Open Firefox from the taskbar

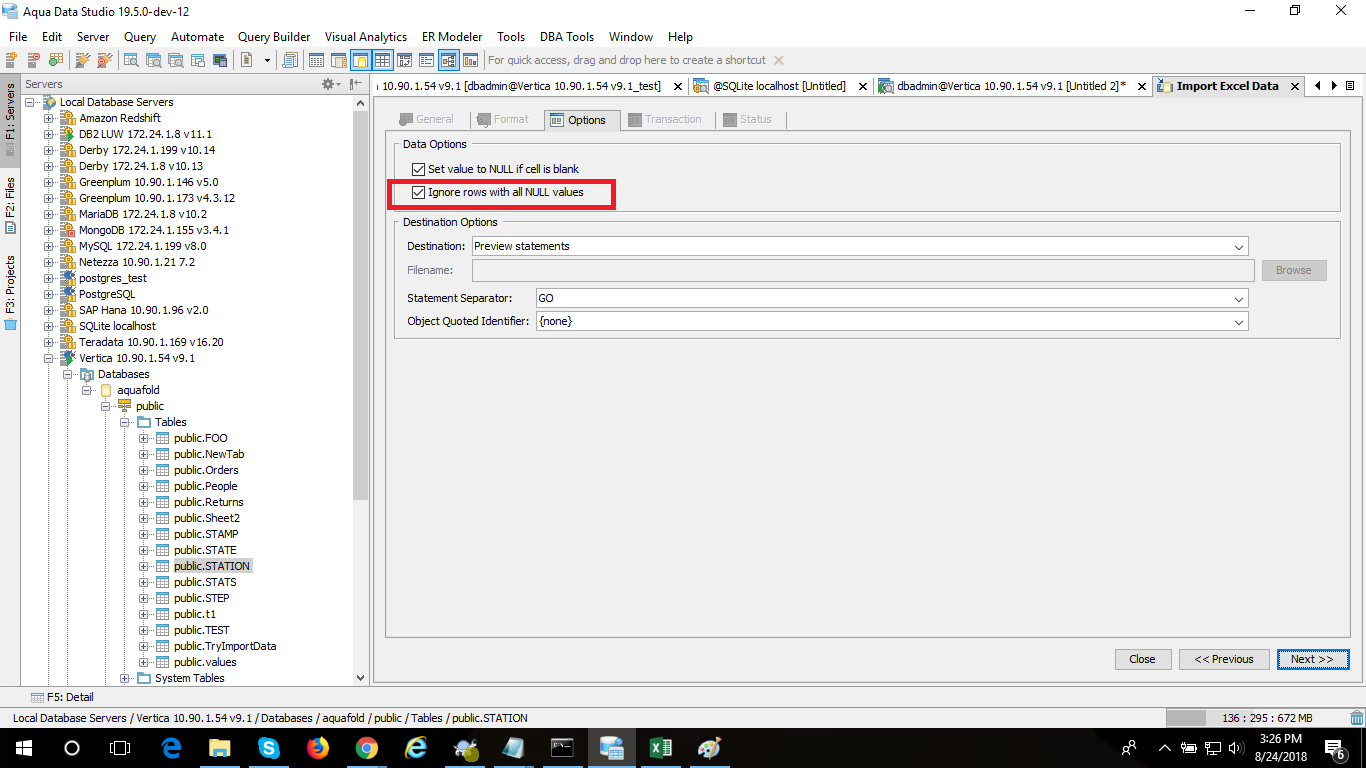pyautogui.click(x=318, y=747)
